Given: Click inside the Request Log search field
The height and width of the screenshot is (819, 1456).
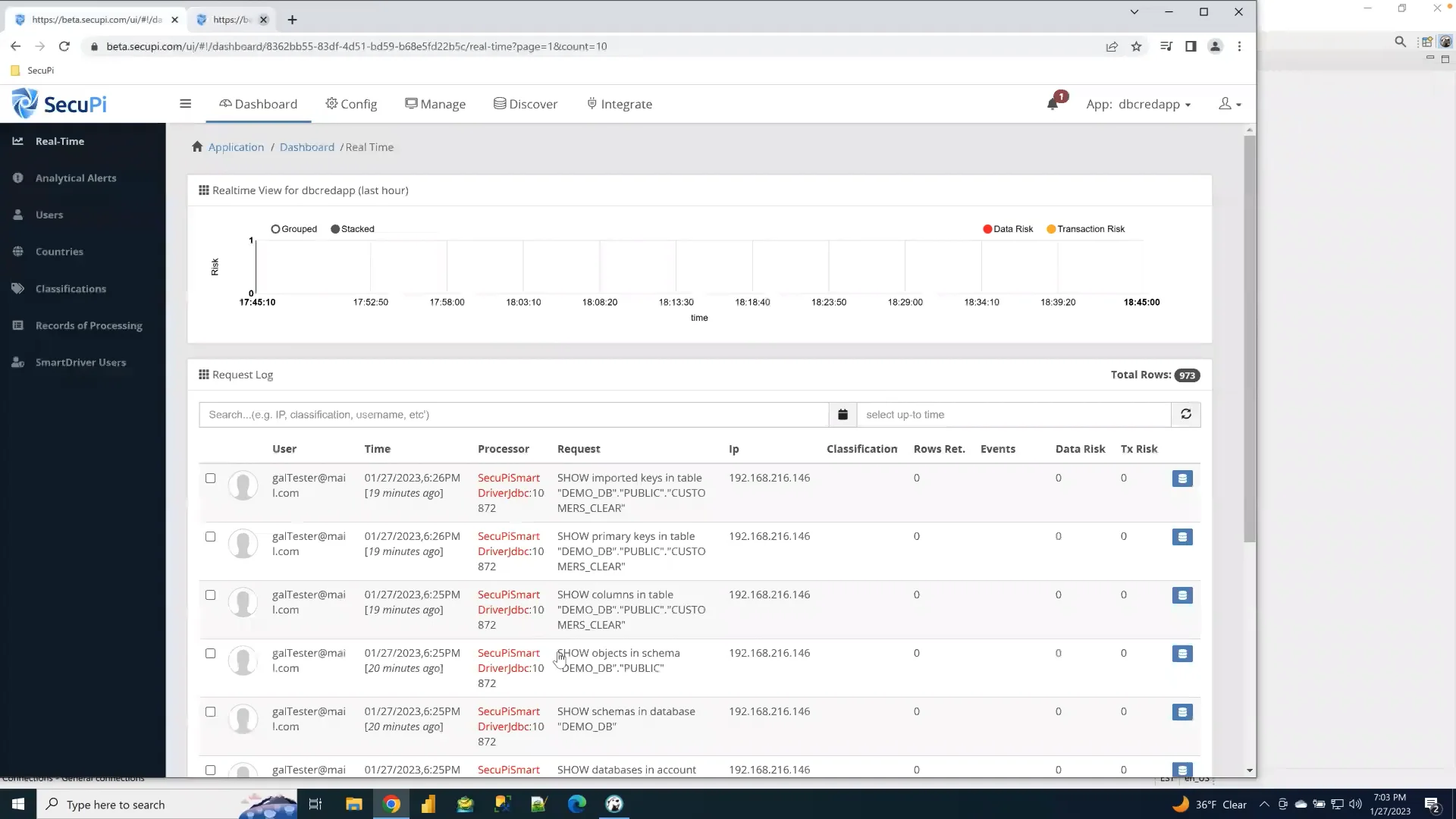Looking at the screenshot, I should click(513, 414).
